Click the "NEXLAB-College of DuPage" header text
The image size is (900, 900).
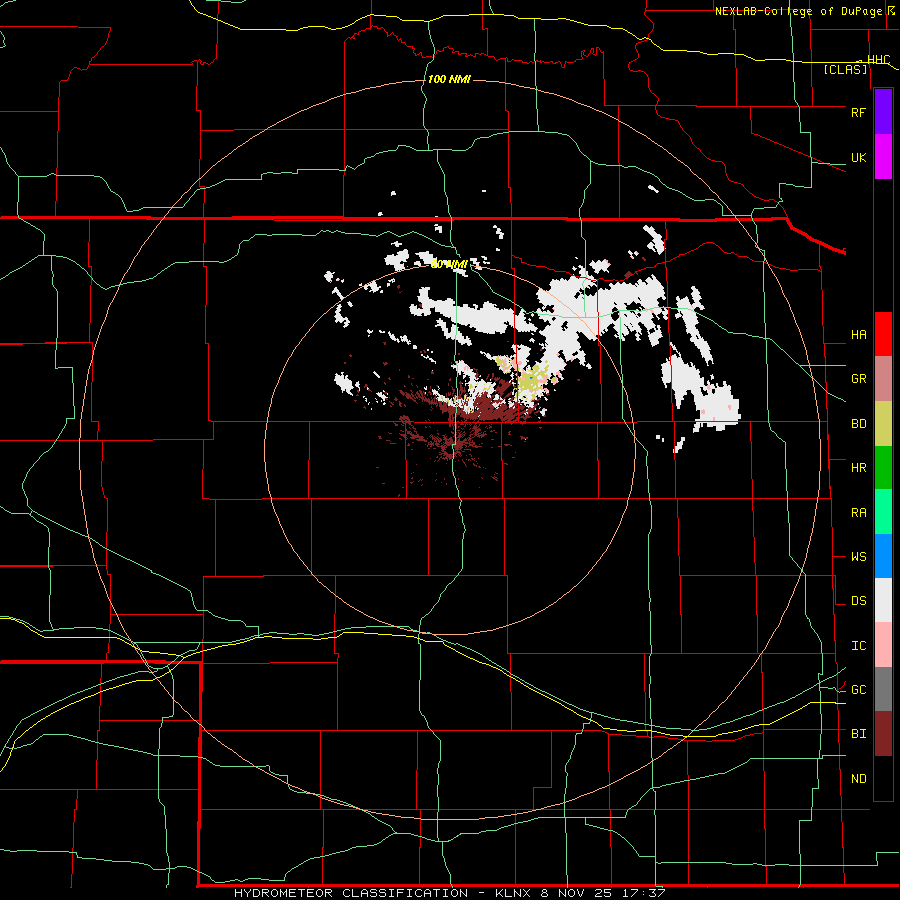pos(799,11)
